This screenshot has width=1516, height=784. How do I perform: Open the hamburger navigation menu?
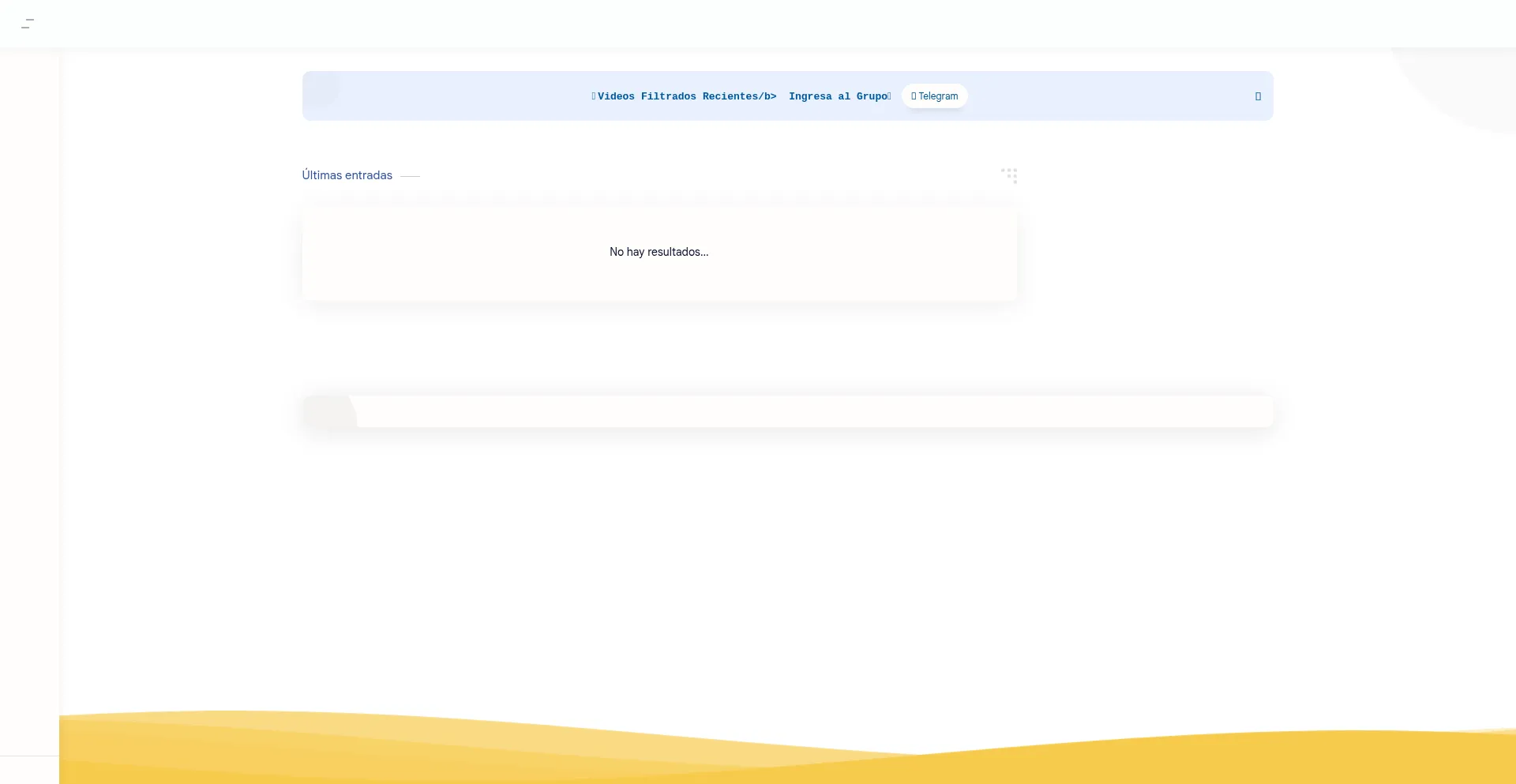click(28, 24)
